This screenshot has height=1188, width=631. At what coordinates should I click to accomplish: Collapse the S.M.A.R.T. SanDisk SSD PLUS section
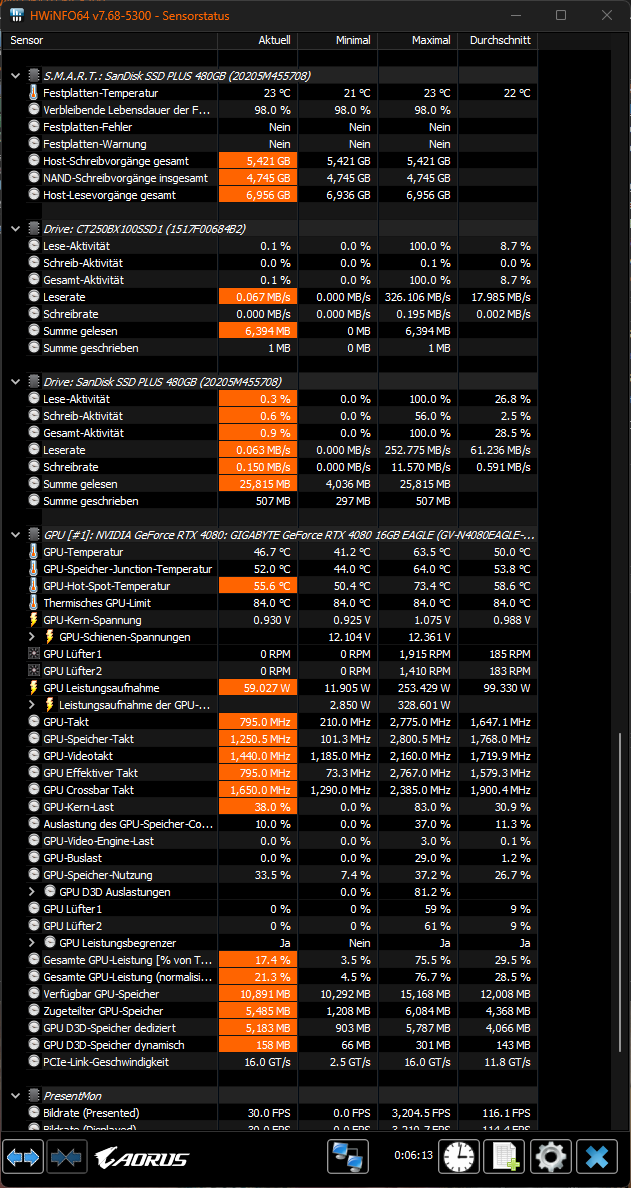click(16, 76)
